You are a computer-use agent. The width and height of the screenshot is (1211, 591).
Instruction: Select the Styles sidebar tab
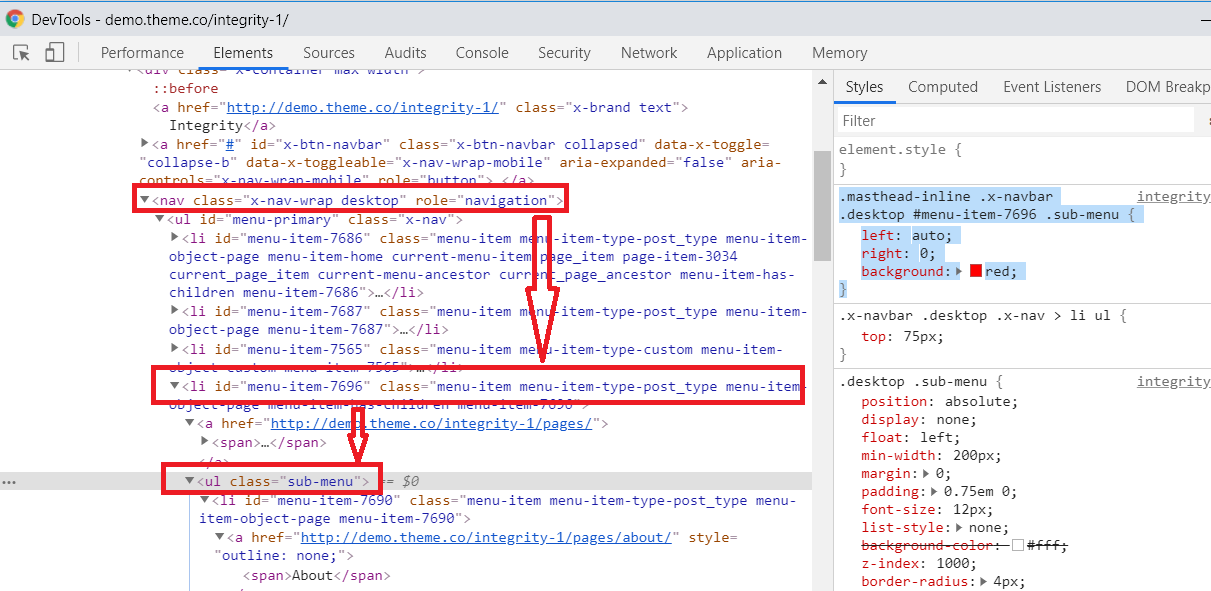pyautogui.click(x=864, y=87)
